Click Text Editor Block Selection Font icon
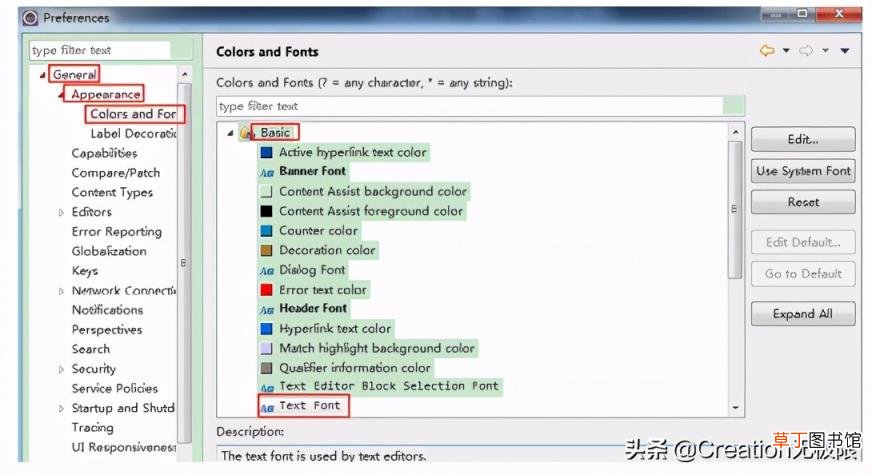The image size is (872, 475). tap(267, 388)
